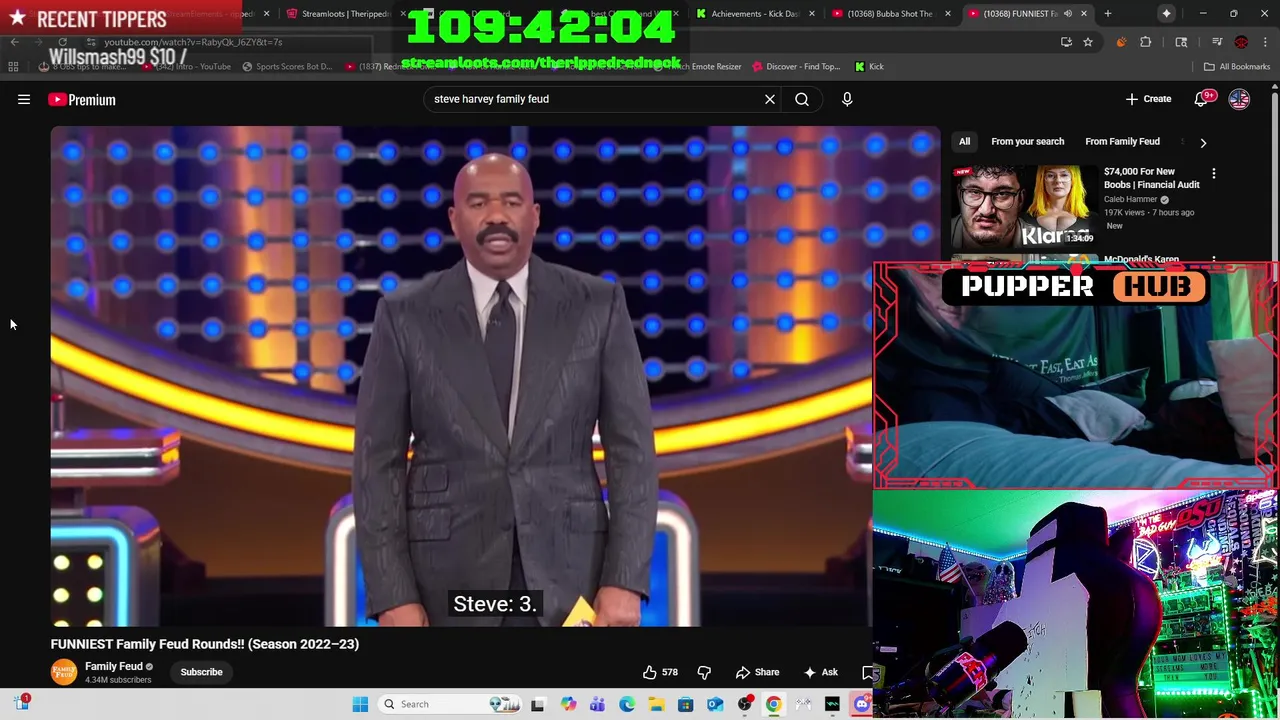The height and width of the screenshot is (720, 1280).
Task: Click the Family Feud video player
Action: (x=462, y=376)
